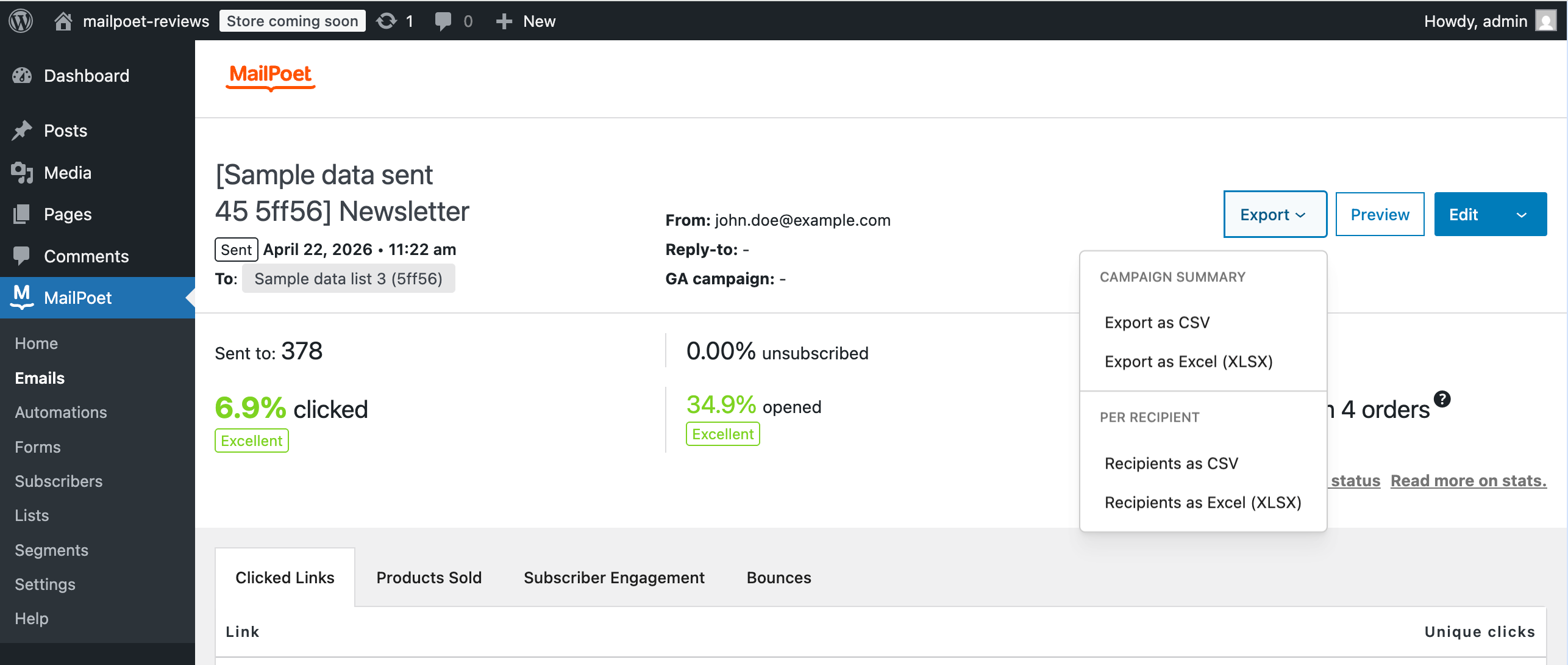Viewport: 1568px width, 665px height.
Task: Switch to the Clicked Links tab
Action: [x=285, y=578]
